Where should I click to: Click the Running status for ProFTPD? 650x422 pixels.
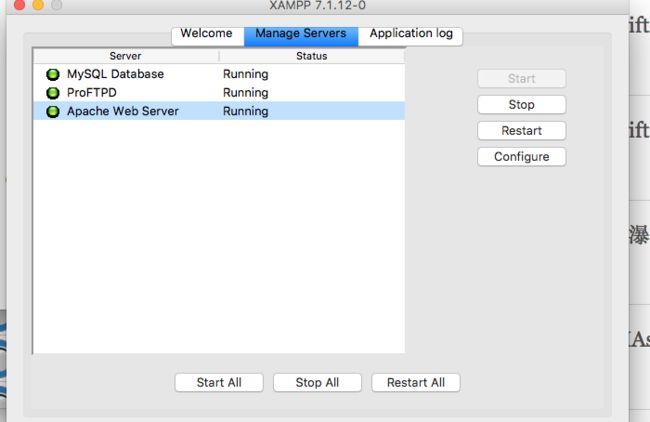coord(246,92)
